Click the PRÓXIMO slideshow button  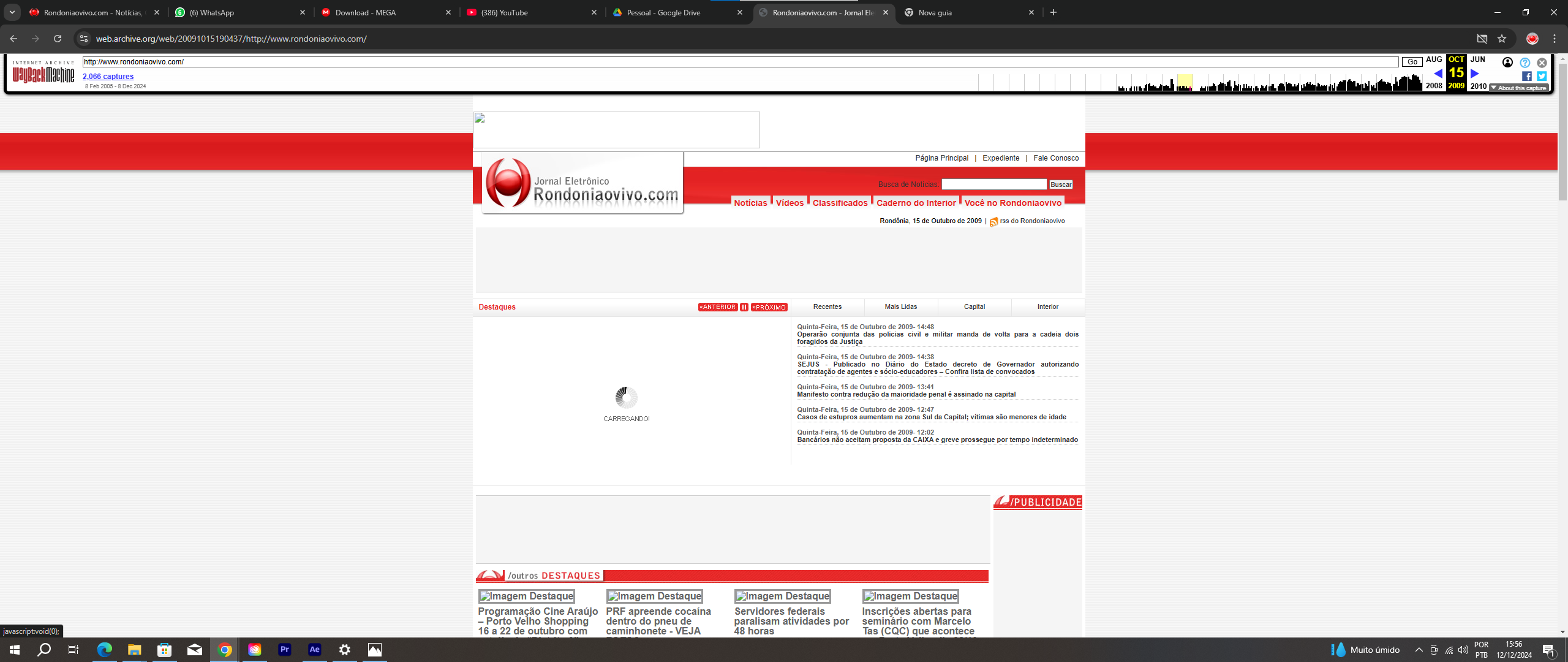click(x=769, y=307)
